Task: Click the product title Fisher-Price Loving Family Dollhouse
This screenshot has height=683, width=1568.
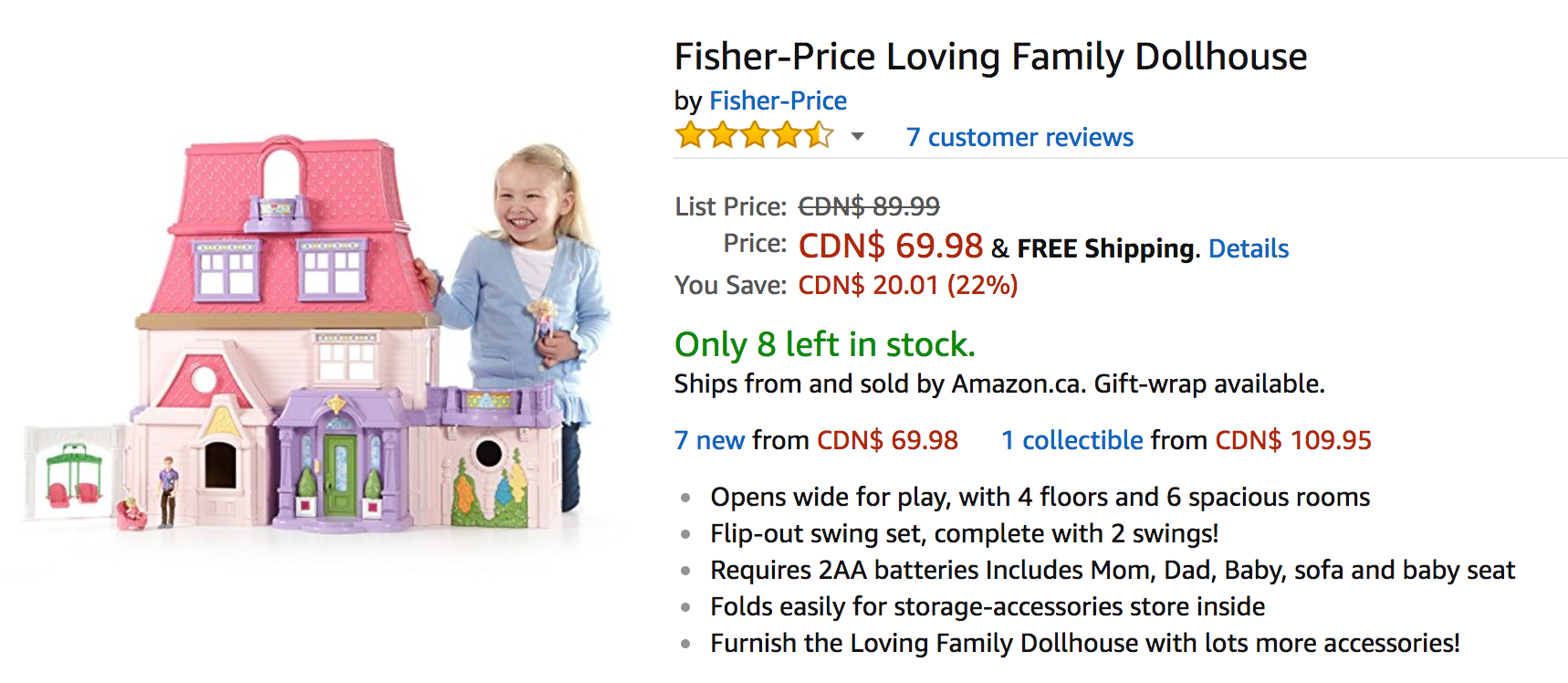Action: [990, 57]
